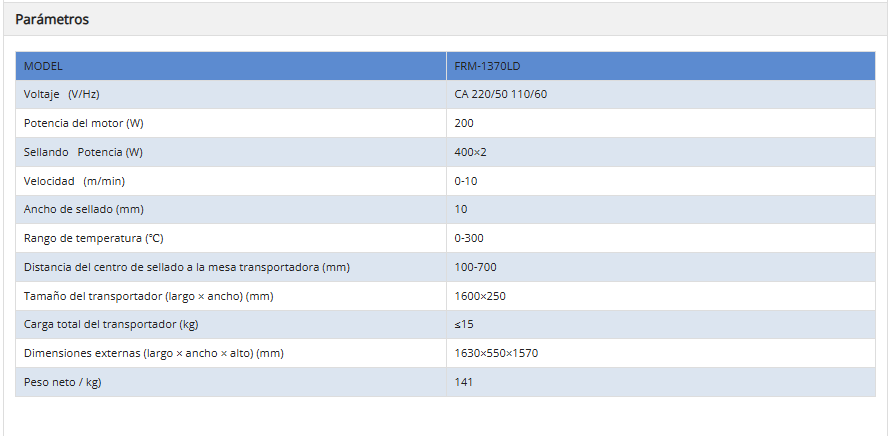
Task: Click the Tamaño del transportador label
Action: (x=148, y=296)
